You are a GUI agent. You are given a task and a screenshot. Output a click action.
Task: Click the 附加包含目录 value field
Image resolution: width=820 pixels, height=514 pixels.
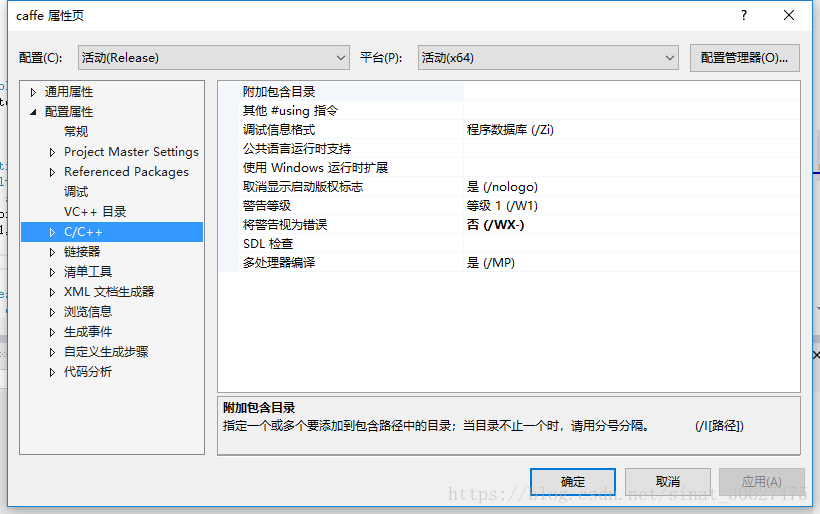point(630,91)
